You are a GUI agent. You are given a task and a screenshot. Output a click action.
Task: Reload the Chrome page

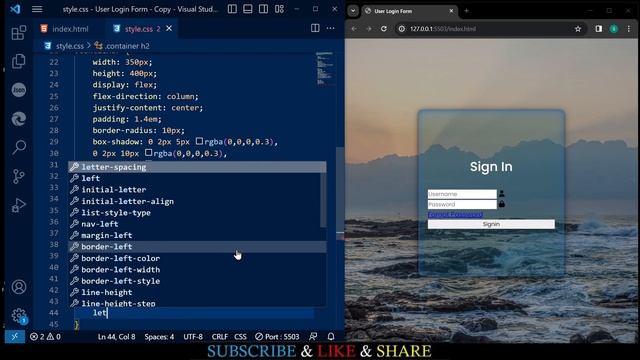(384, 29)
